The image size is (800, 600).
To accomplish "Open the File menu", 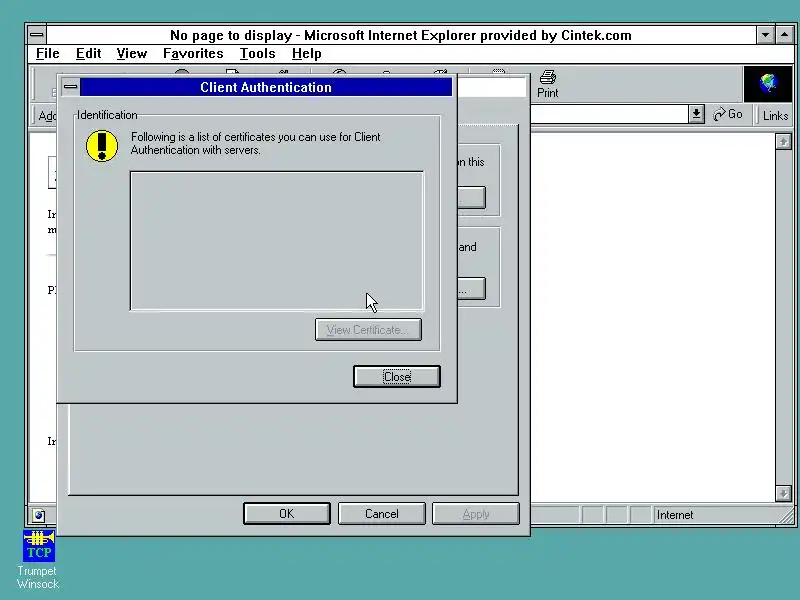I will pos(47,54).
